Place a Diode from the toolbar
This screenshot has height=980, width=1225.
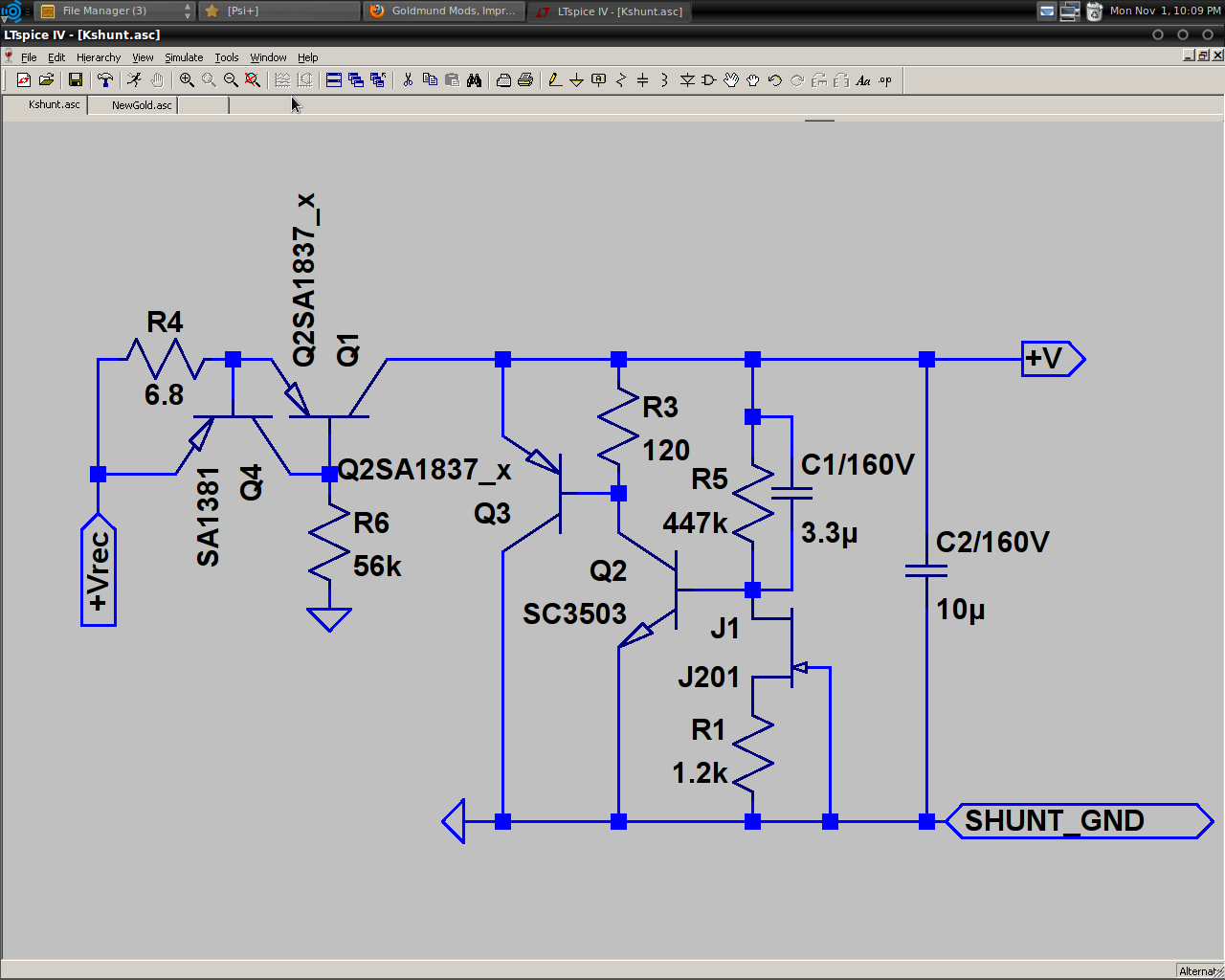687,80
